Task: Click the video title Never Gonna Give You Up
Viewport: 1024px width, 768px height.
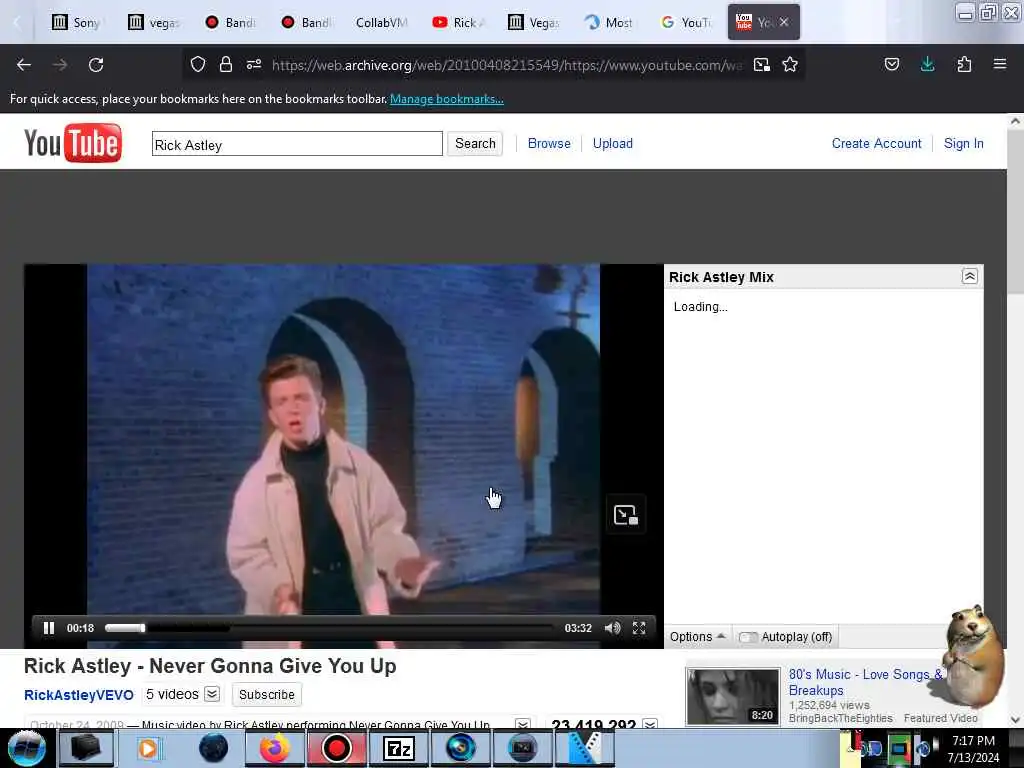Action: (210, 666)
